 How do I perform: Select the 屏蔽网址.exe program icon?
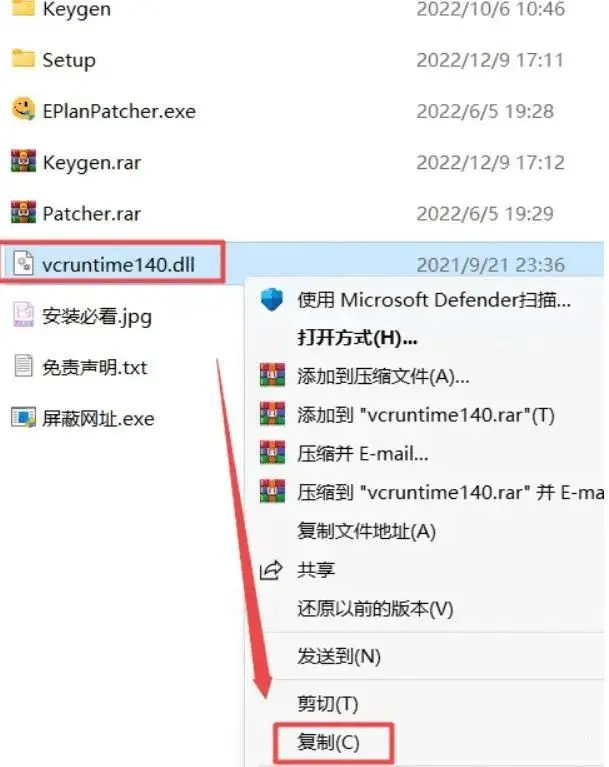23,417
